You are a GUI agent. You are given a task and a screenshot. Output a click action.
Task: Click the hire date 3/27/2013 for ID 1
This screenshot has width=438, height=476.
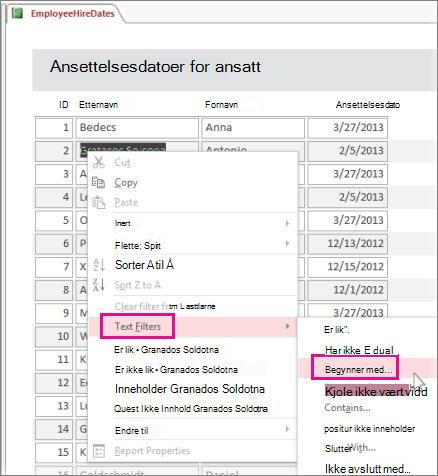[347, 128]
